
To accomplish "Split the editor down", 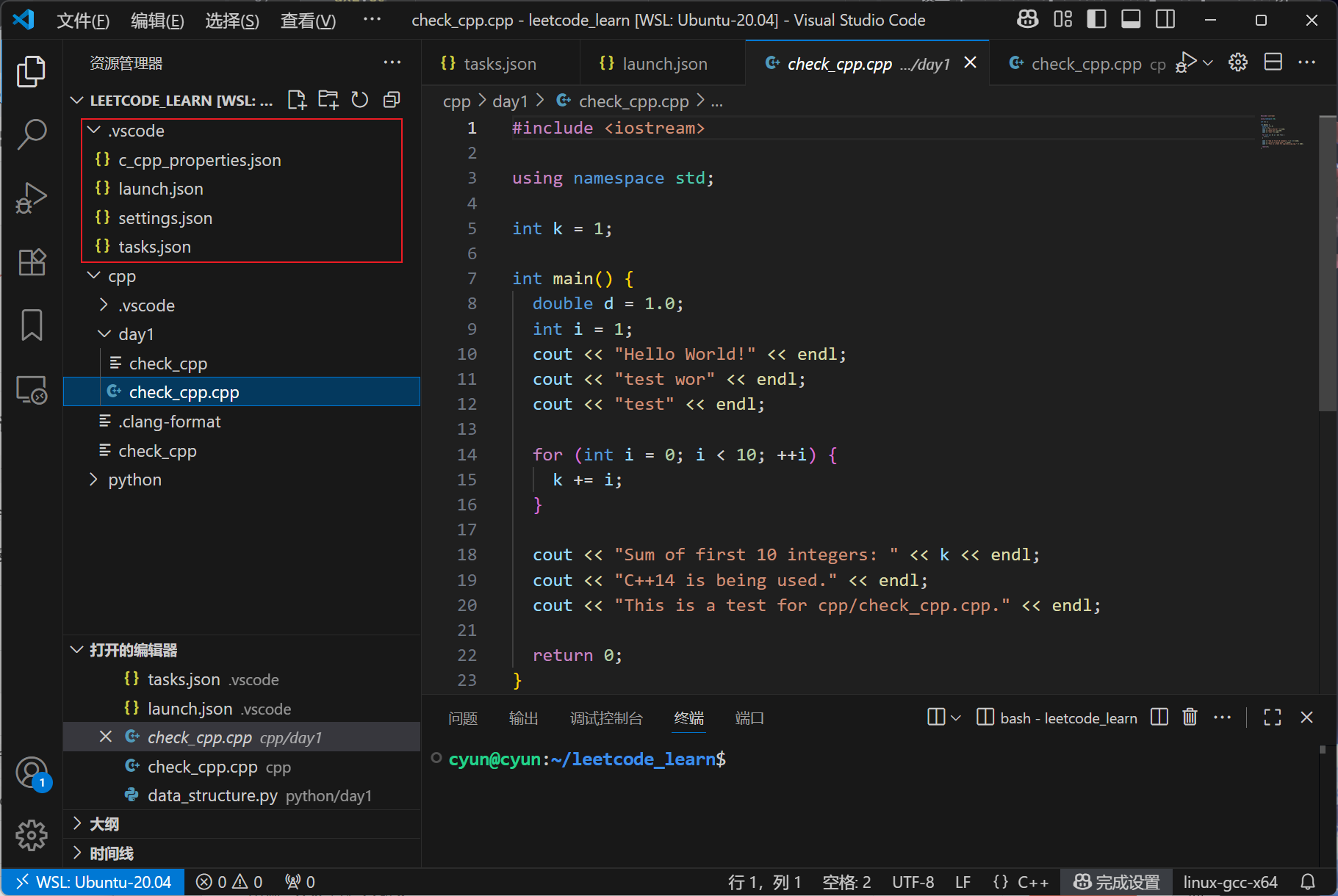I will 1273,62.
